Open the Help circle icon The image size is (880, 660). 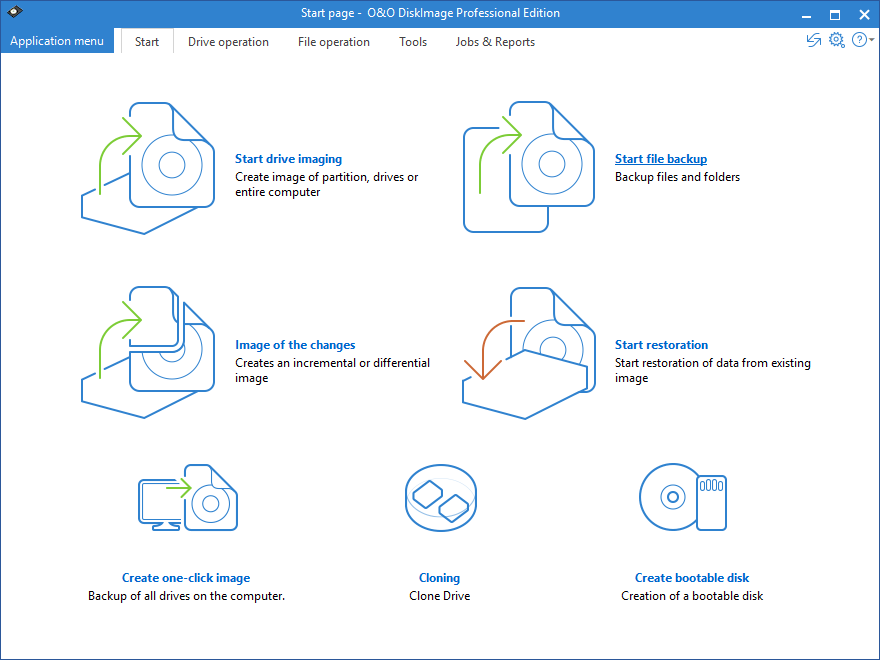click(x=859, y=40)
